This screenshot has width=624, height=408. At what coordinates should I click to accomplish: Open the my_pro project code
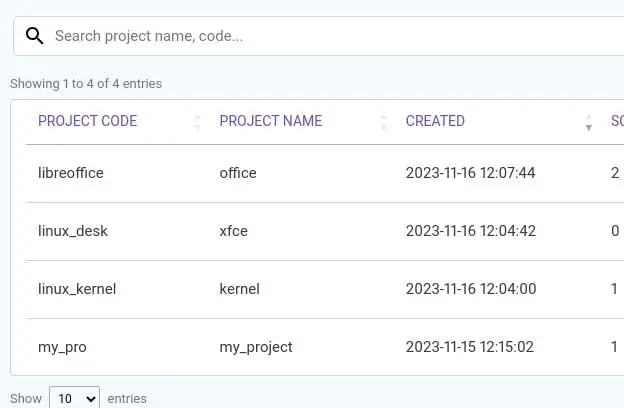point(62,347)
